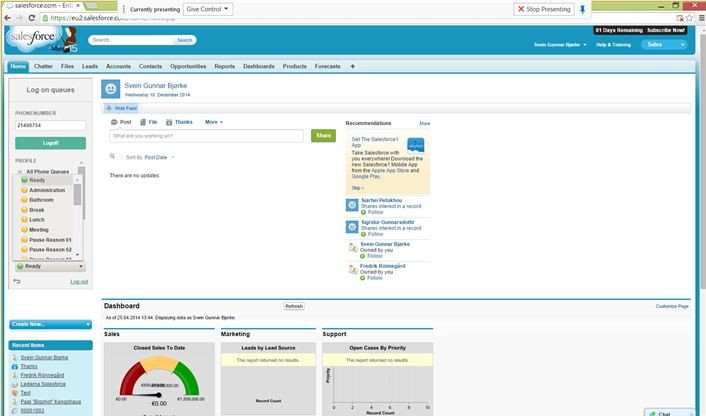This screenshot has height=416, width=706.
Task: Open Chrome menu hamburger icon
Action: pos(701,18)
